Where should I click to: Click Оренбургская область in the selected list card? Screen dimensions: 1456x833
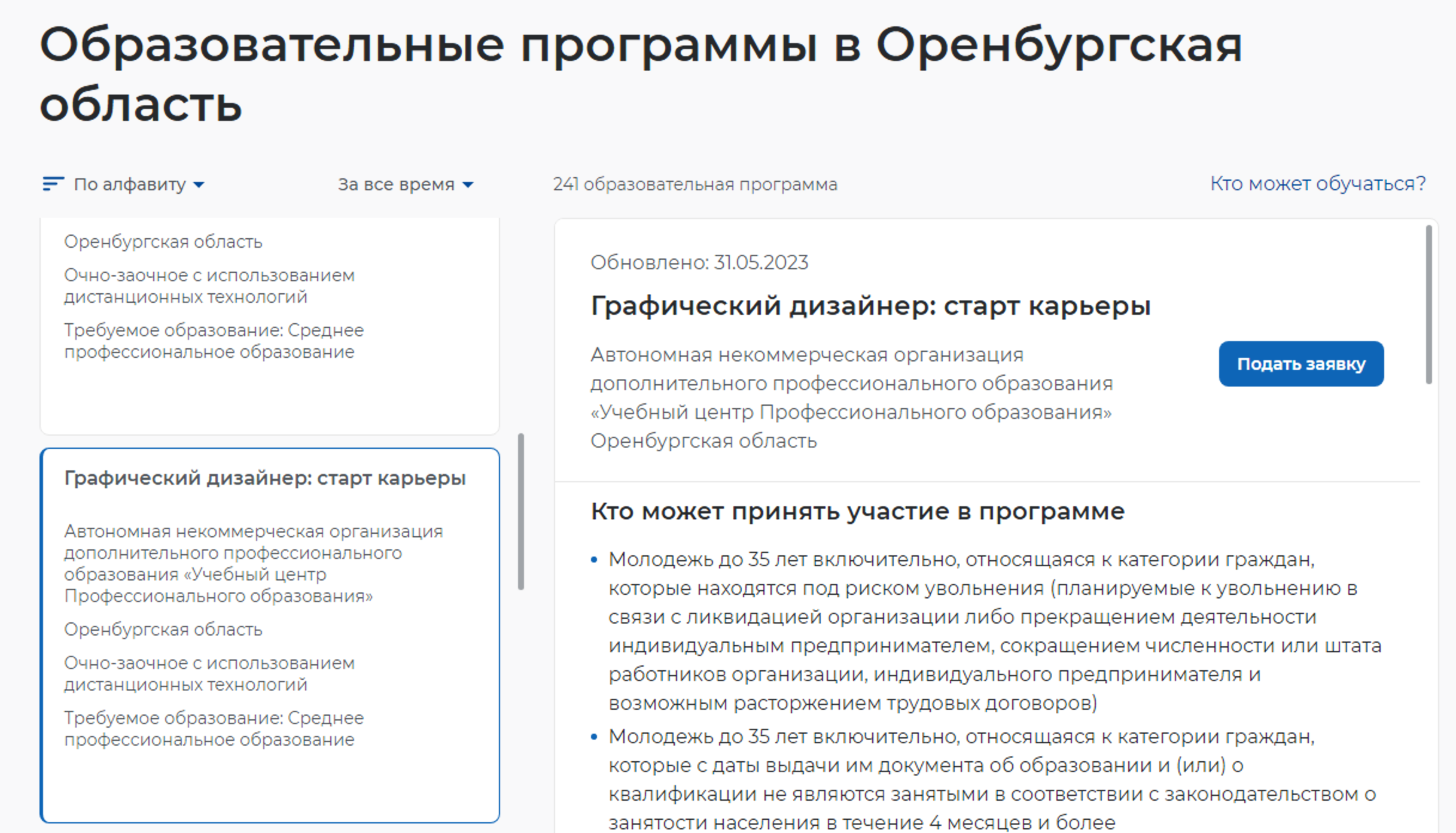pyautogui.click(x=163, y=630)
